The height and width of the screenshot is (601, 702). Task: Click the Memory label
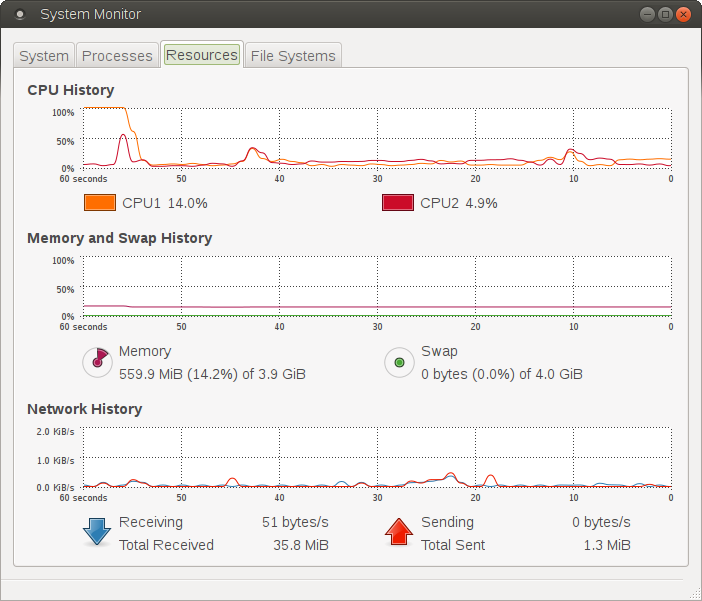coord(145,351)
